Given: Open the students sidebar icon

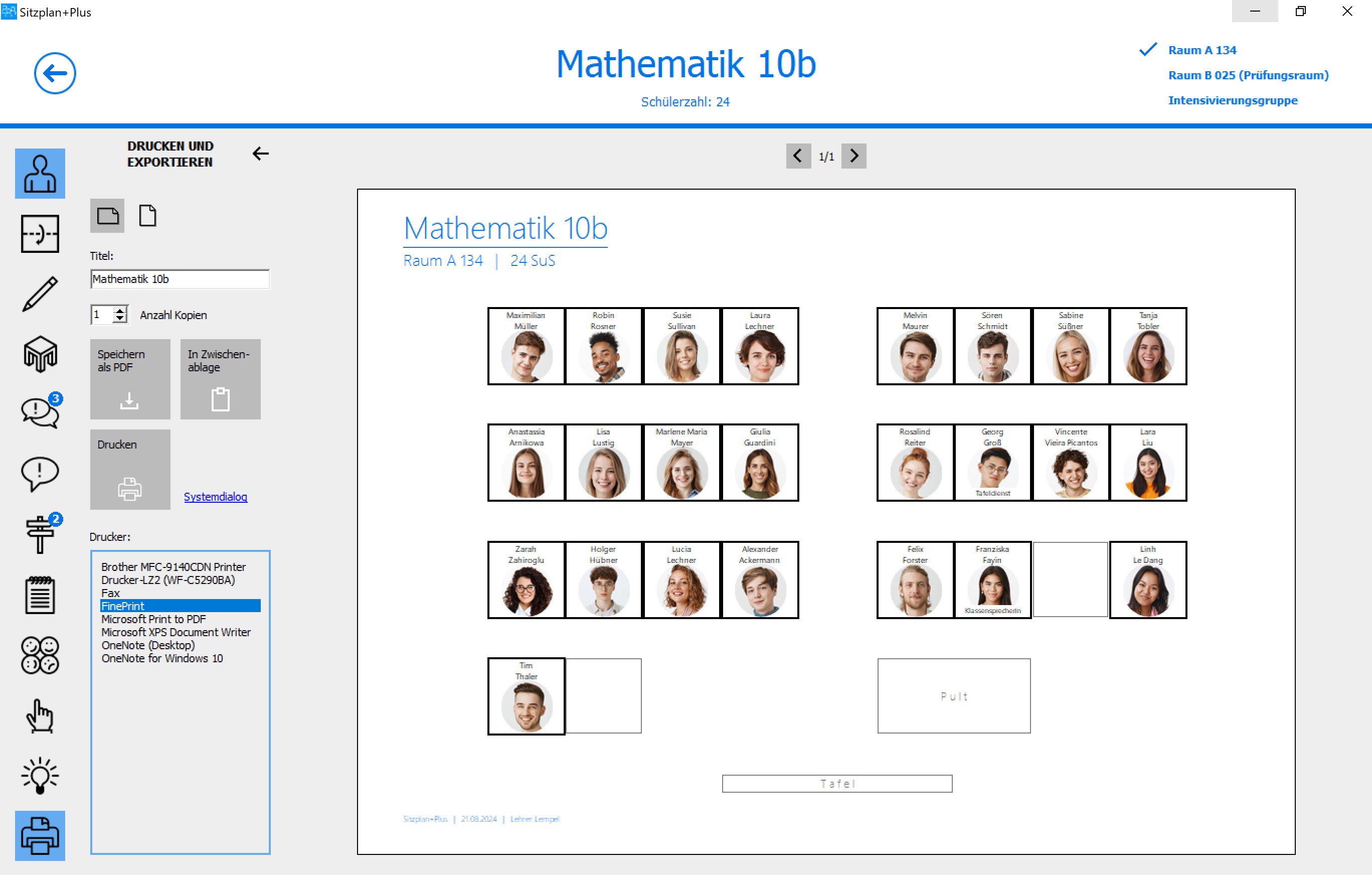Looking at the screenshot, I should coord(40,174).
